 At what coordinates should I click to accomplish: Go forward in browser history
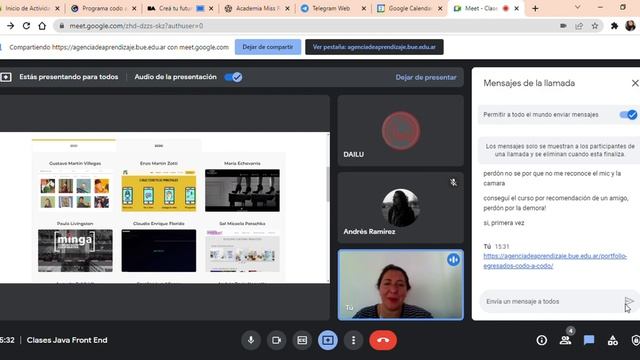click(11, 26)
